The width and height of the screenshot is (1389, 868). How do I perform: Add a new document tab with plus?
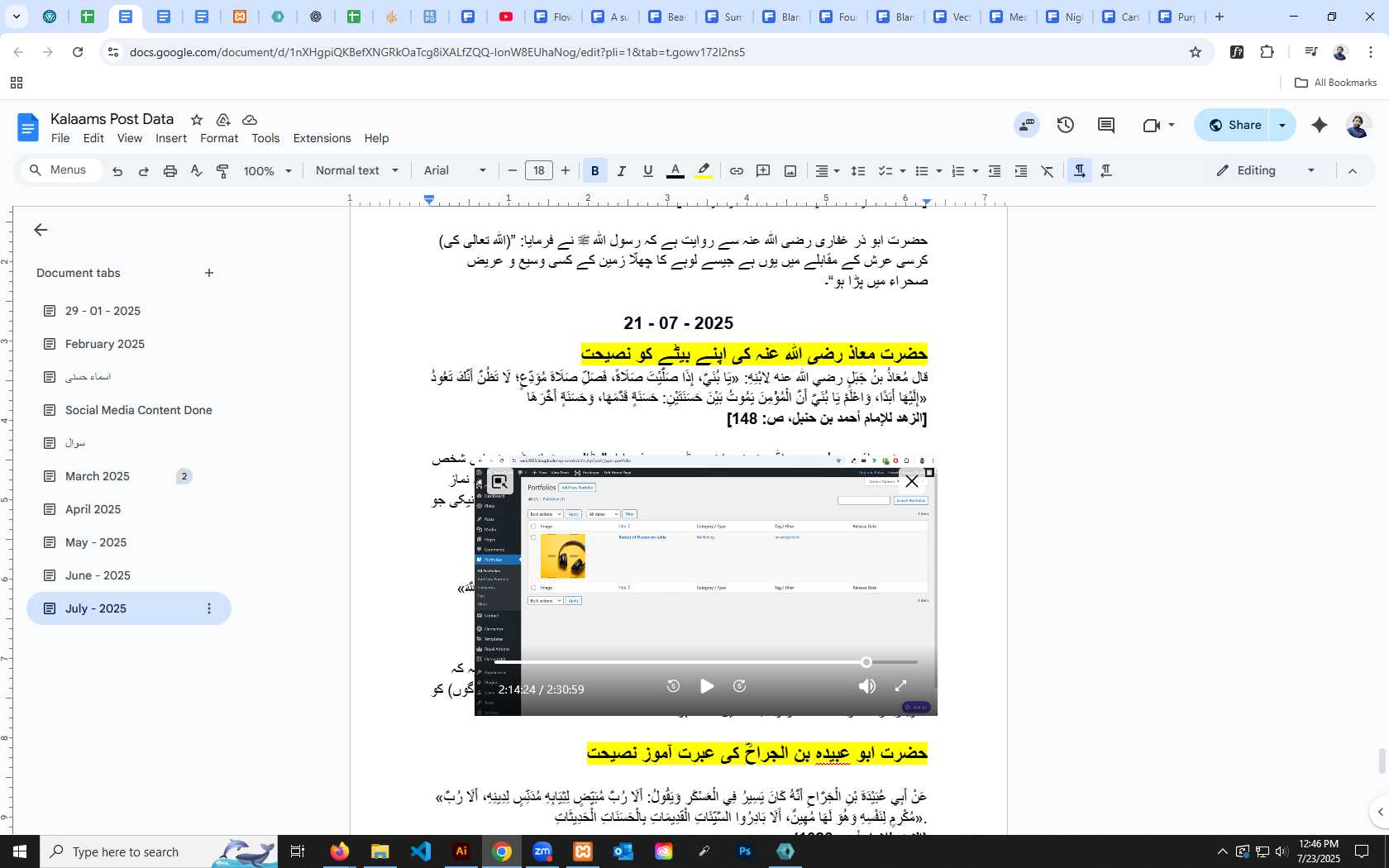point(209,273)
